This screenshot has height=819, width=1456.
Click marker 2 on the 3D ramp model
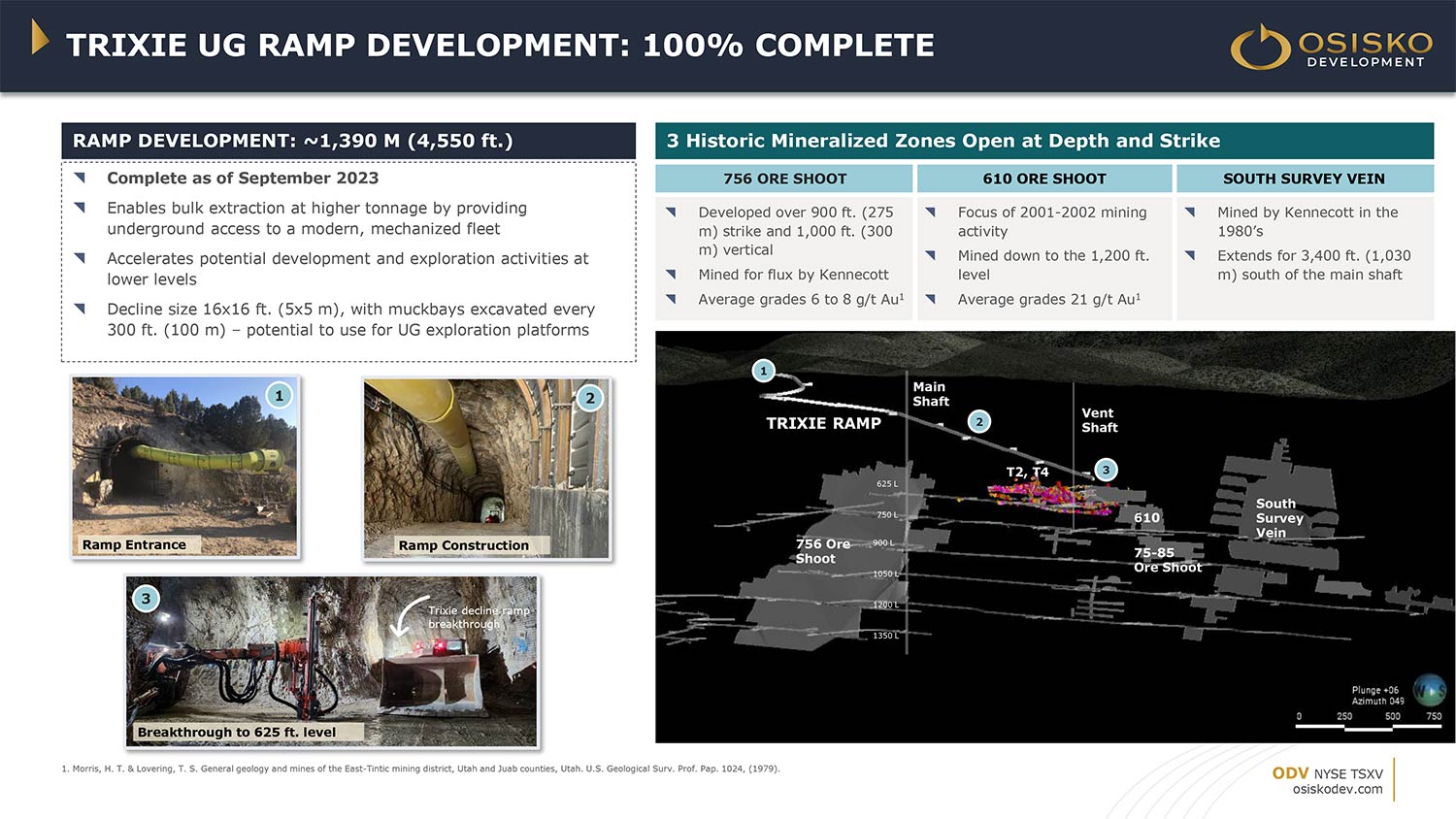tap(979, 421)
